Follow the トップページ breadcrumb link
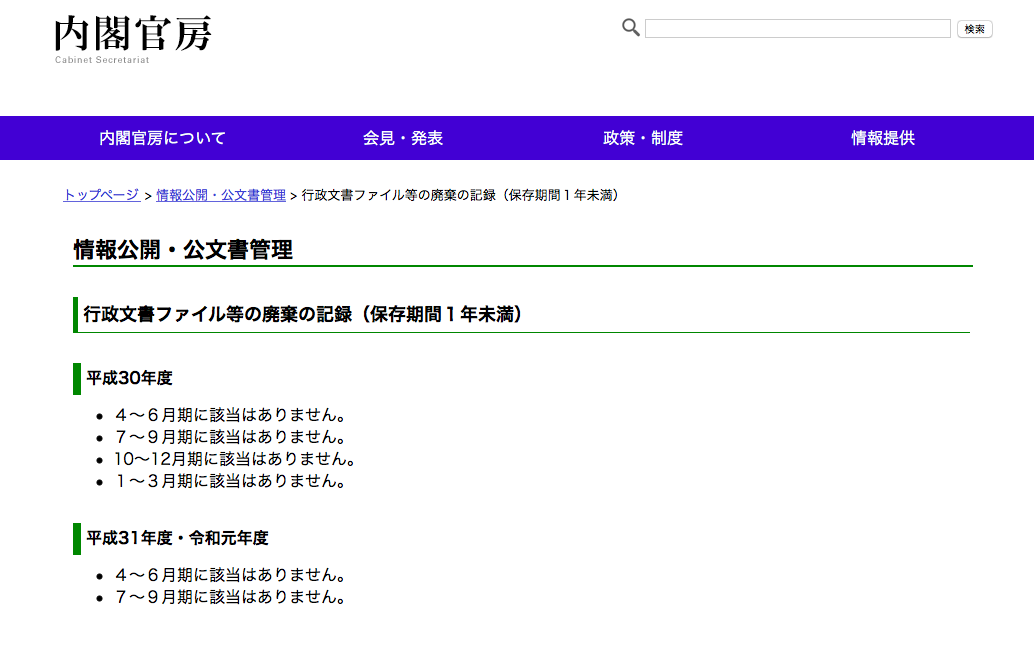1034x646 pixels. pyautogui.click(x=102, y=195)
